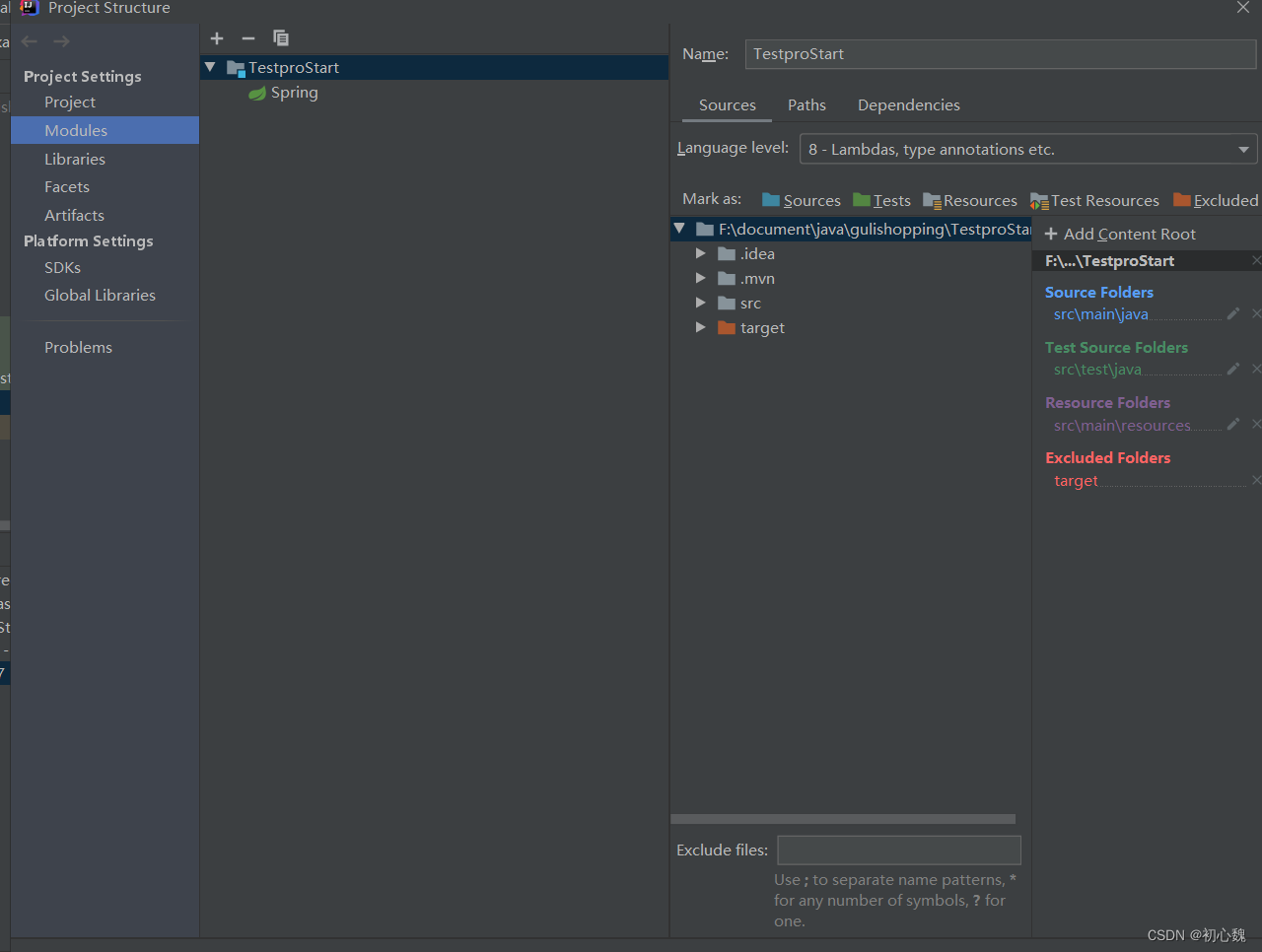Image resolution: width=1262 pixels, height=952 pixels.
Task: Select the content root path row
Action: pos(851,229)
